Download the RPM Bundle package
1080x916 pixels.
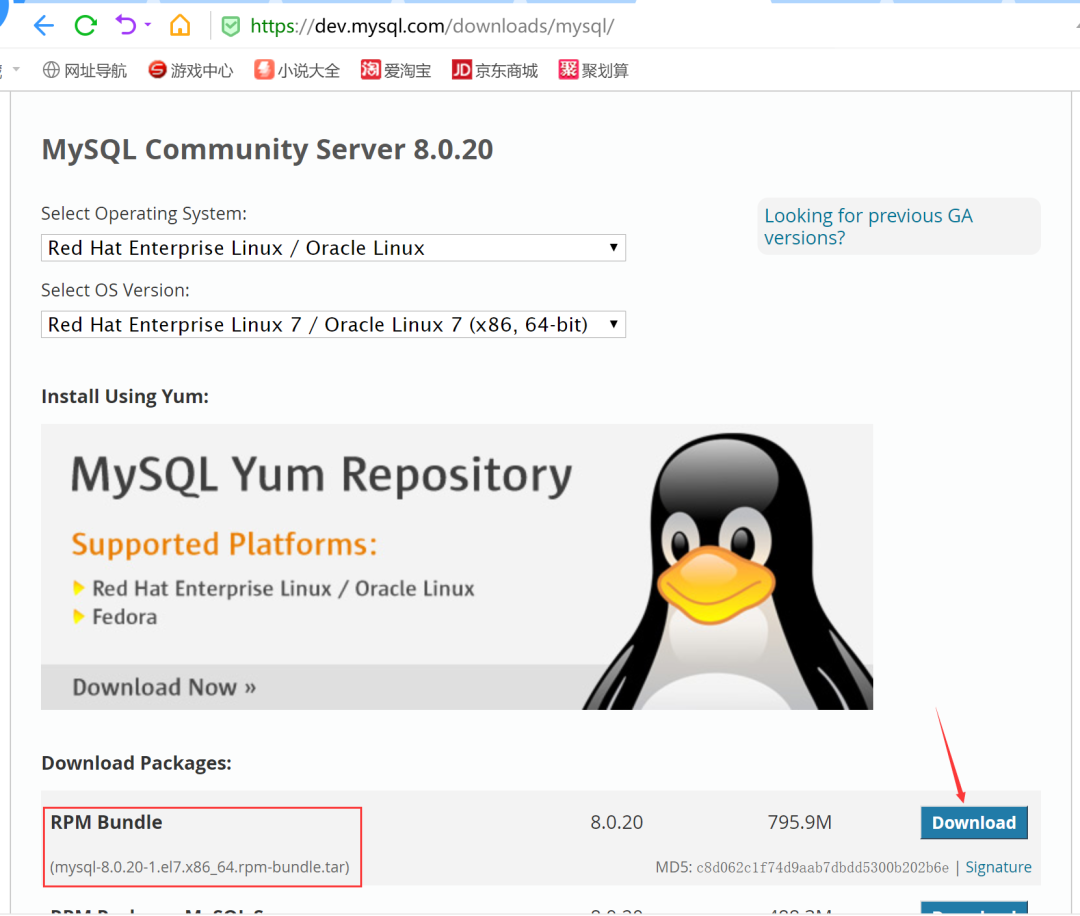point(974,822)
